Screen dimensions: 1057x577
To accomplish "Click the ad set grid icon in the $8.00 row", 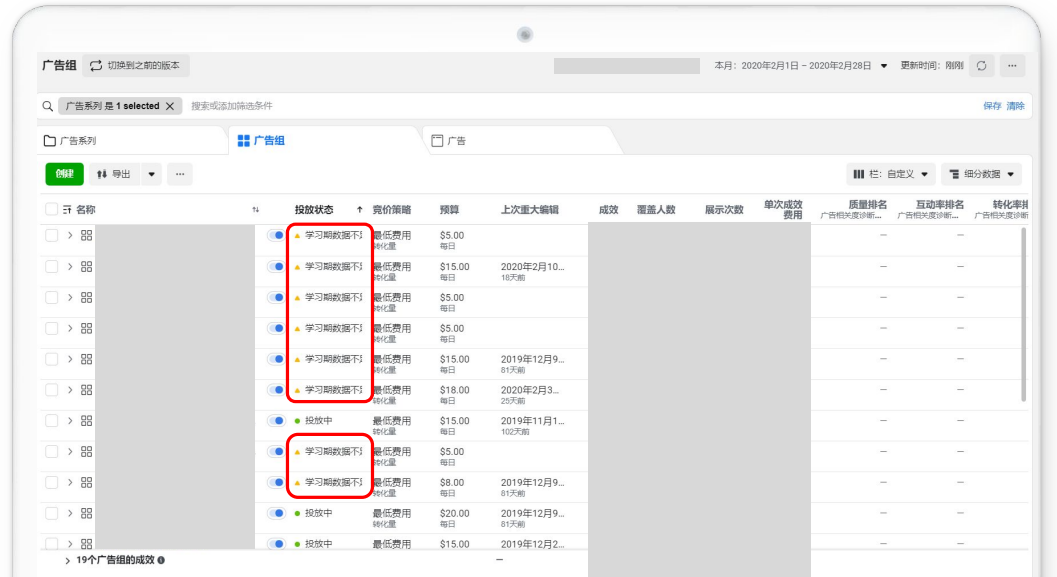I will [86, 482].
